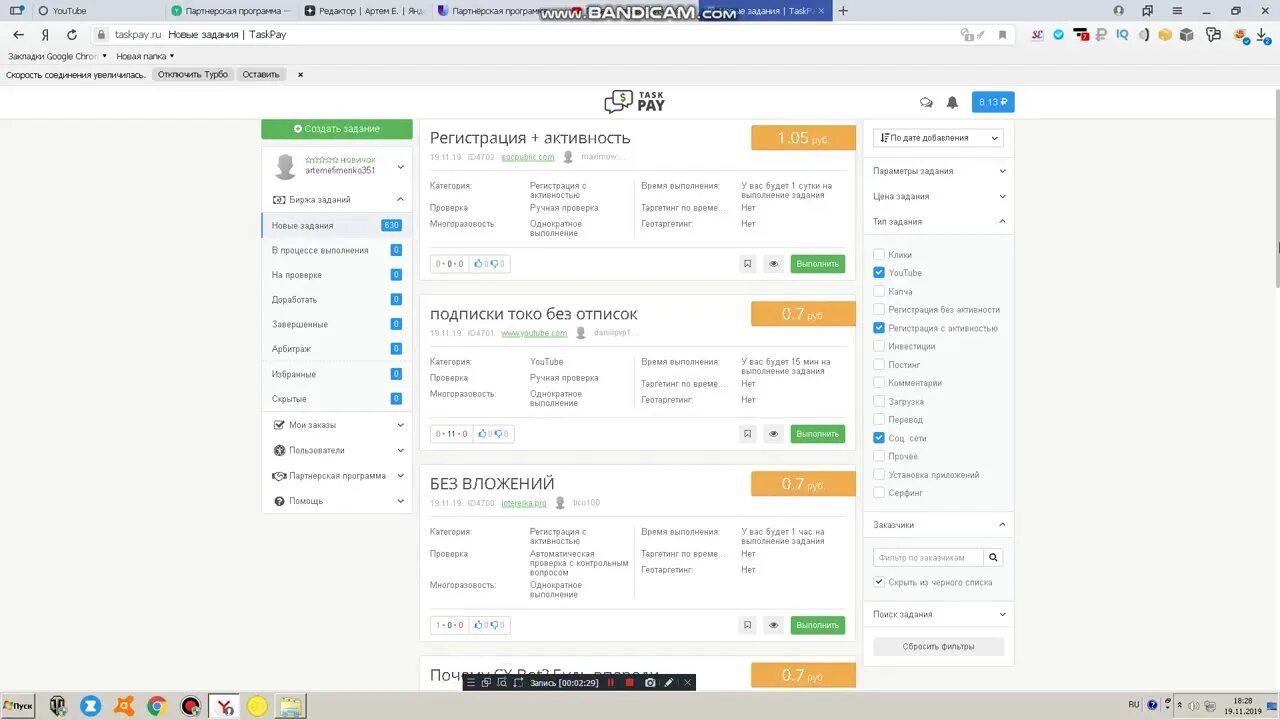Click the Пуск start button

pos(19,706)
